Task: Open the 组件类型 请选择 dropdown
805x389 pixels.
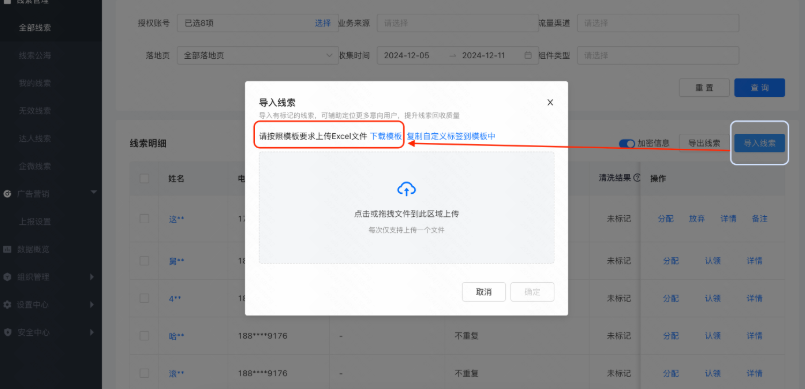Action: pos(658,55)
